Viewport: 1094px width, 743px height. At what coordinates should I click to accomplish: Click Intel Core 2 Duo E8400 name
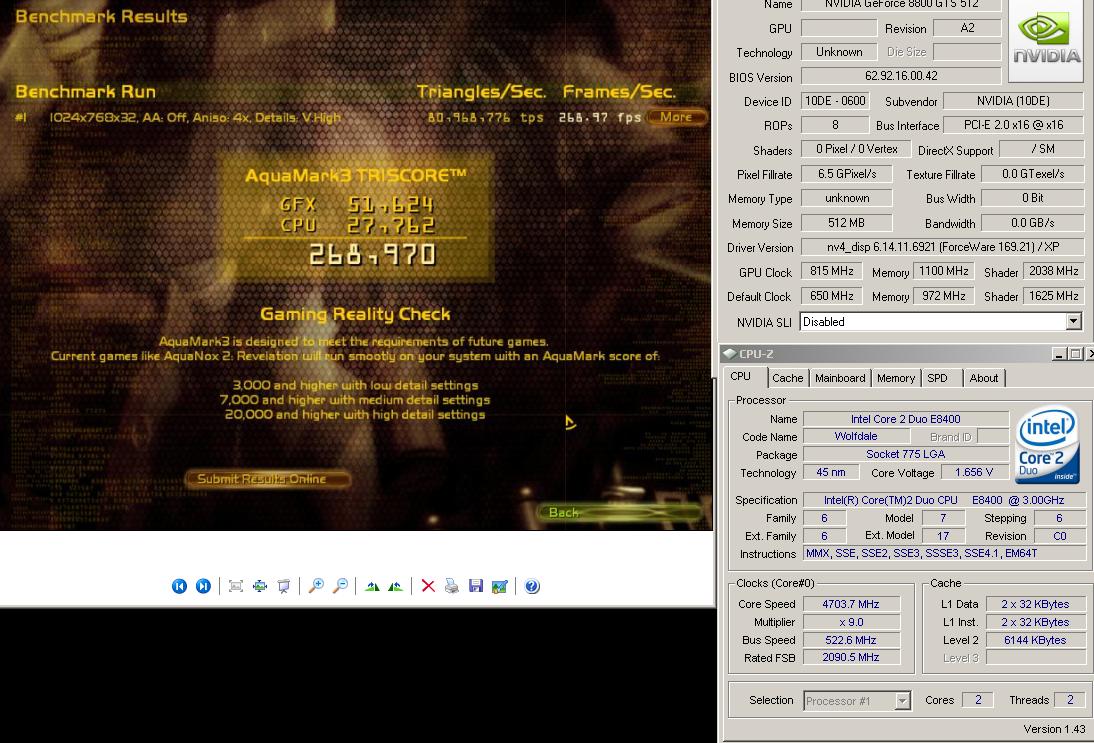[x=906, y=419]
